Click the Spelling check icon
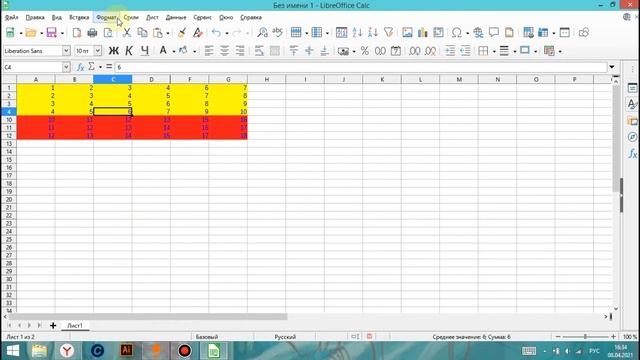The image size is (640, 360). click(278, 33)
